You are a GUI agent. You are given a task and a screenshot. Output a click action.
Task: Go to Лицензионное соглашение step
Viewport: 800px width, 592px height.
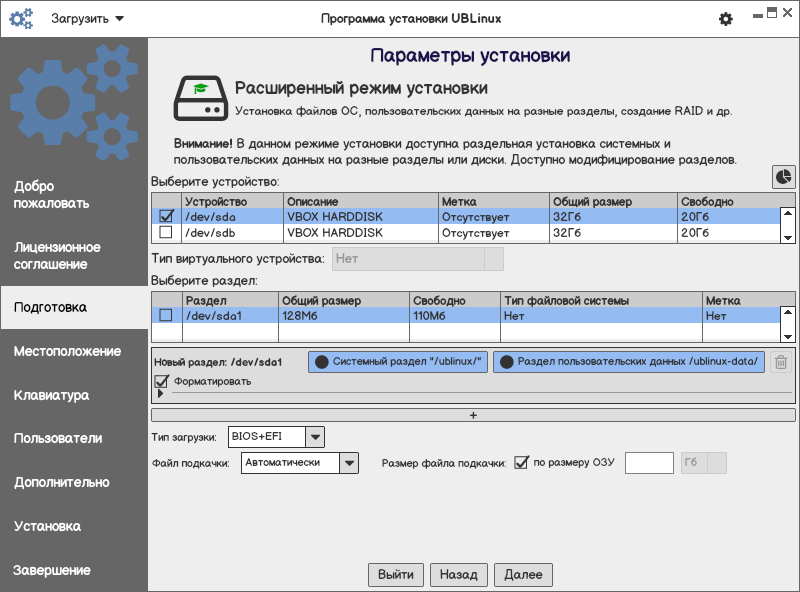[57, 256]
